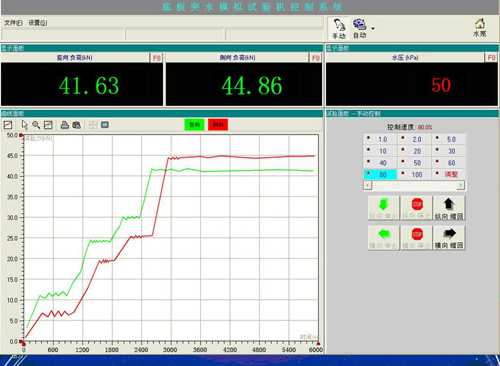The width and height of the screenshot is (500, 366).
Task: Toggle the green vertical curve legend swatch
Action: tap(194, 125)
